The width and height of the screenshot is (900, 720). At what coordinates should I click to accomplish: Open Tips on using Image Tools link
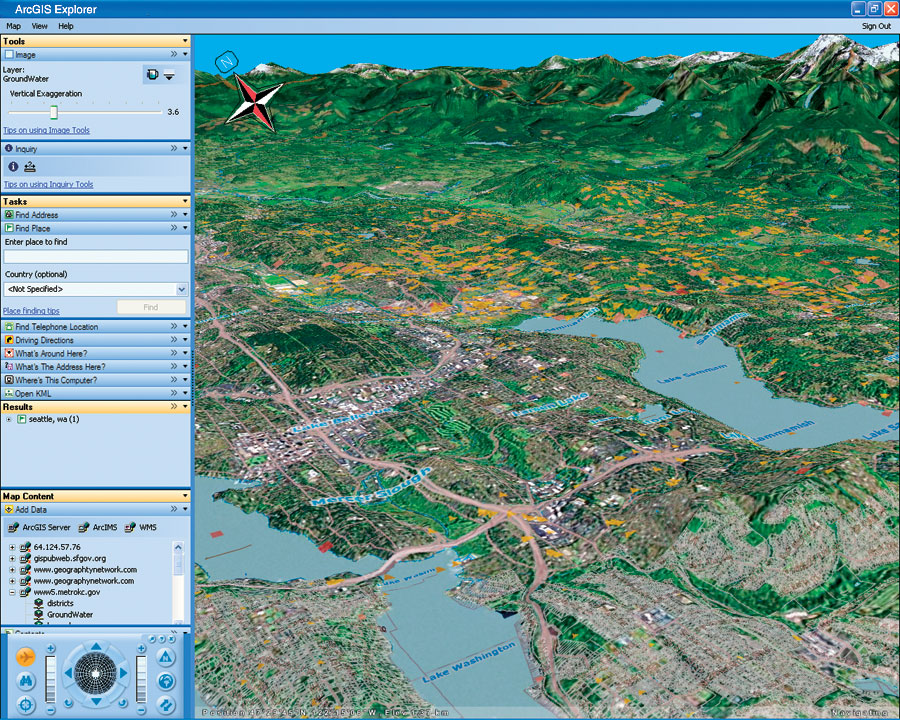point(46,130)
